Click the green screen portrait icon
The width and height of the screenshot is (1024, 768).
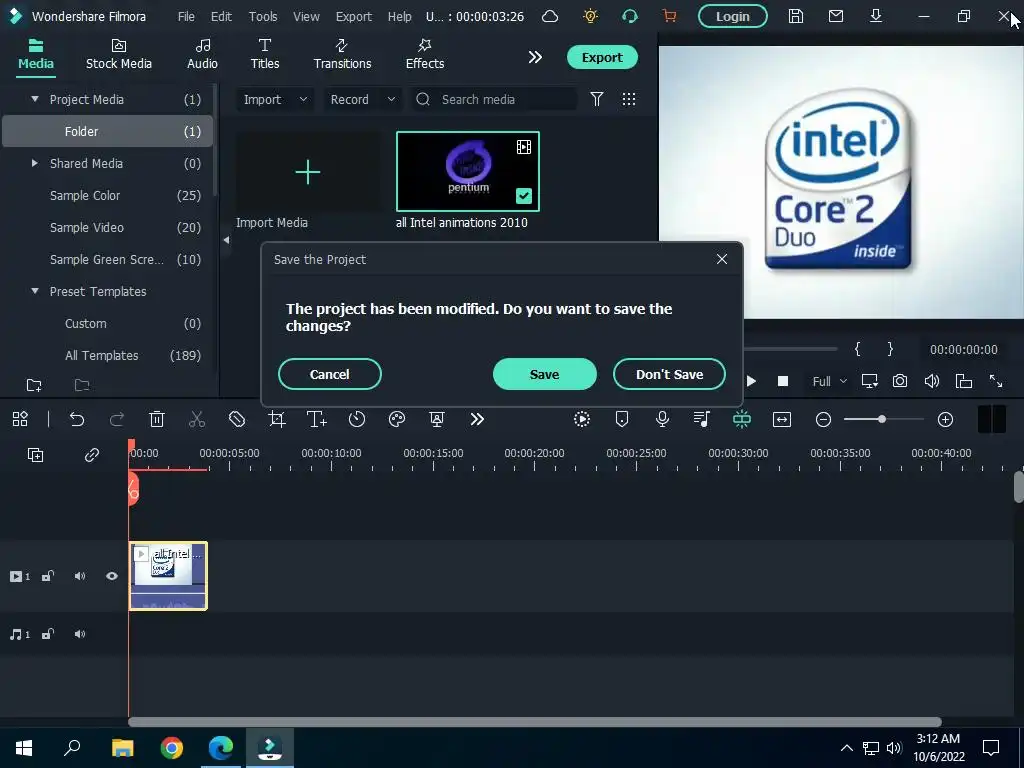pos(437,419)
